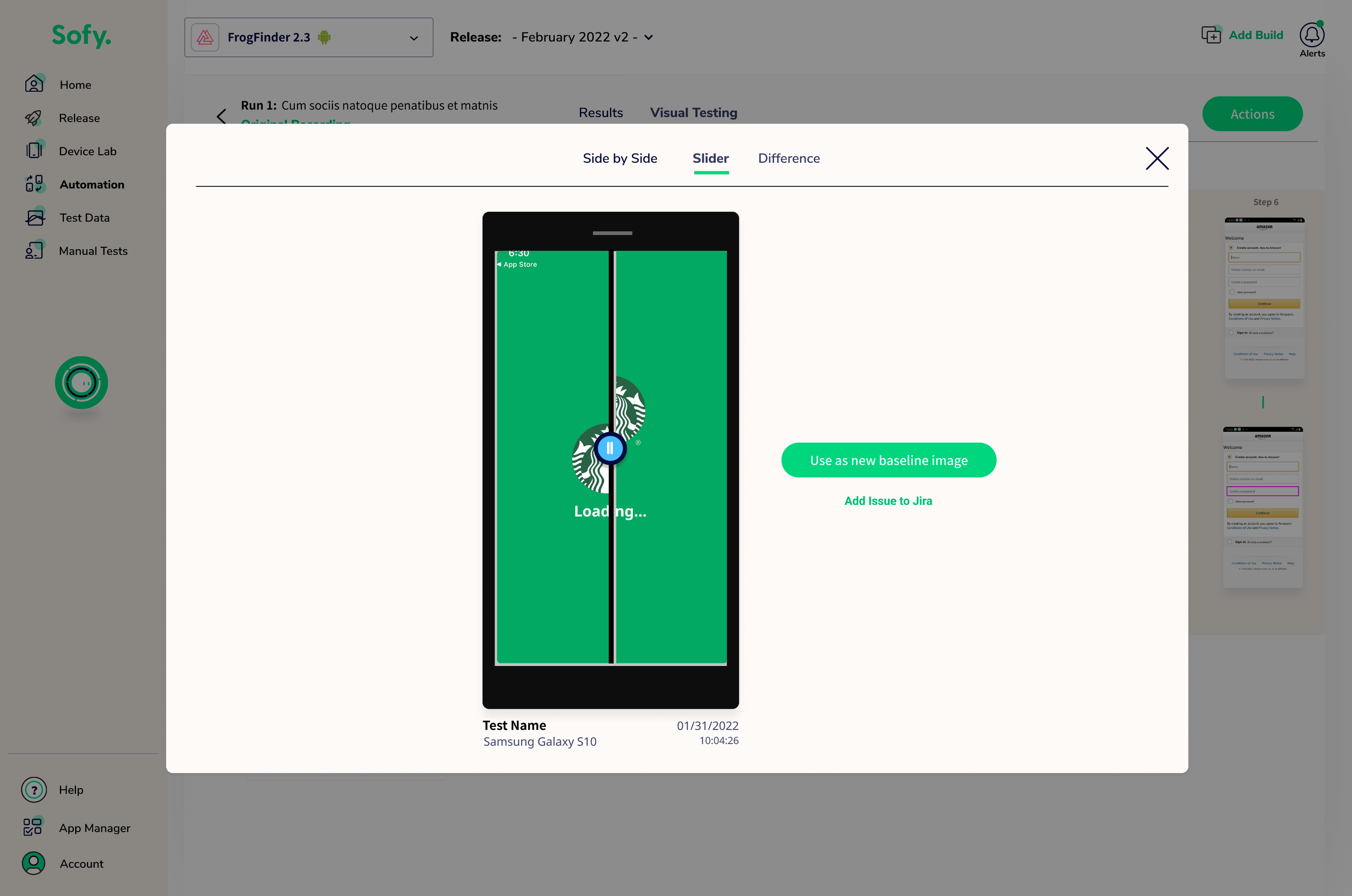1352x896 pixels.
Task: Click the 'Step 6' label
Action: pos(1266,202)
